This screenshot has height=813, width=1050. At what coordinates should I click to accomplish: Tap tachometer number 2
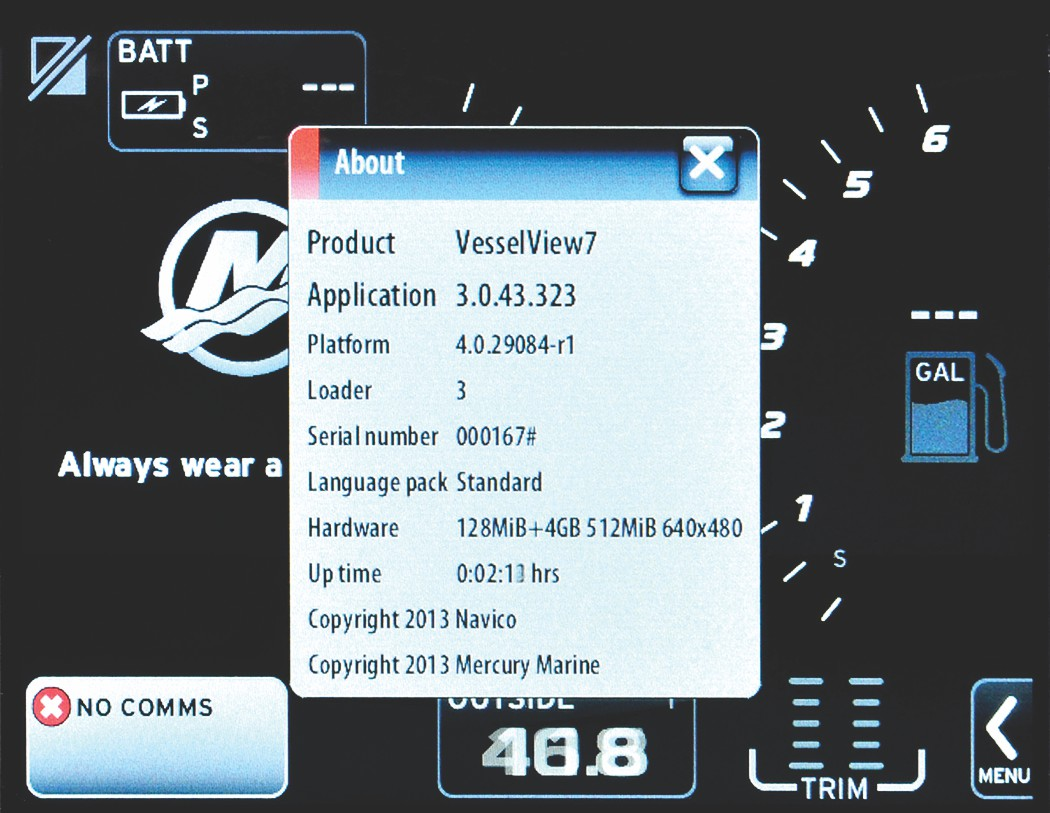[x=773, y=424]
